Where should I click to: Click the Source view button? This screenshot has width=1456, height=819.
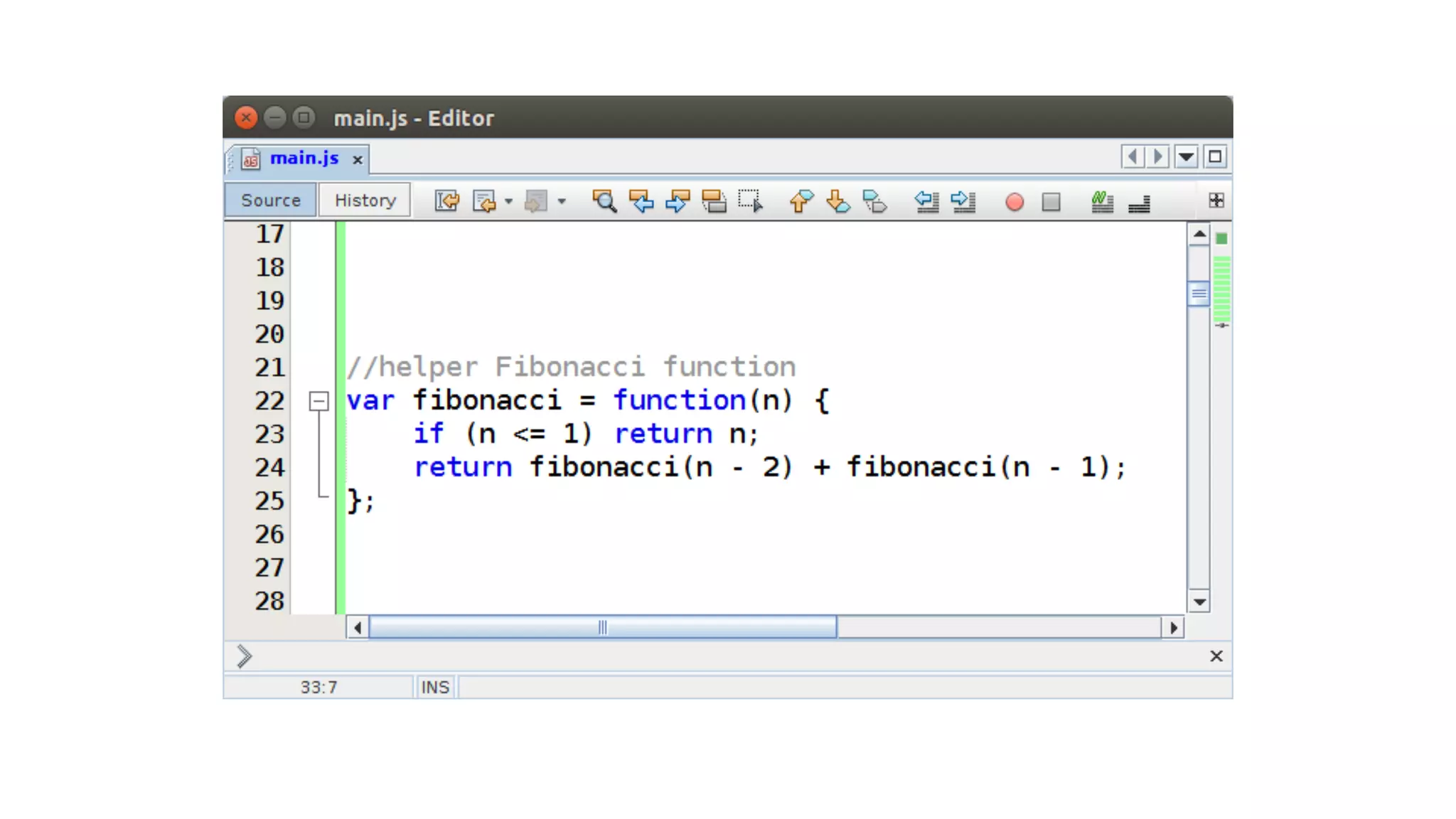pyautogui.click(x=271, y=200)
